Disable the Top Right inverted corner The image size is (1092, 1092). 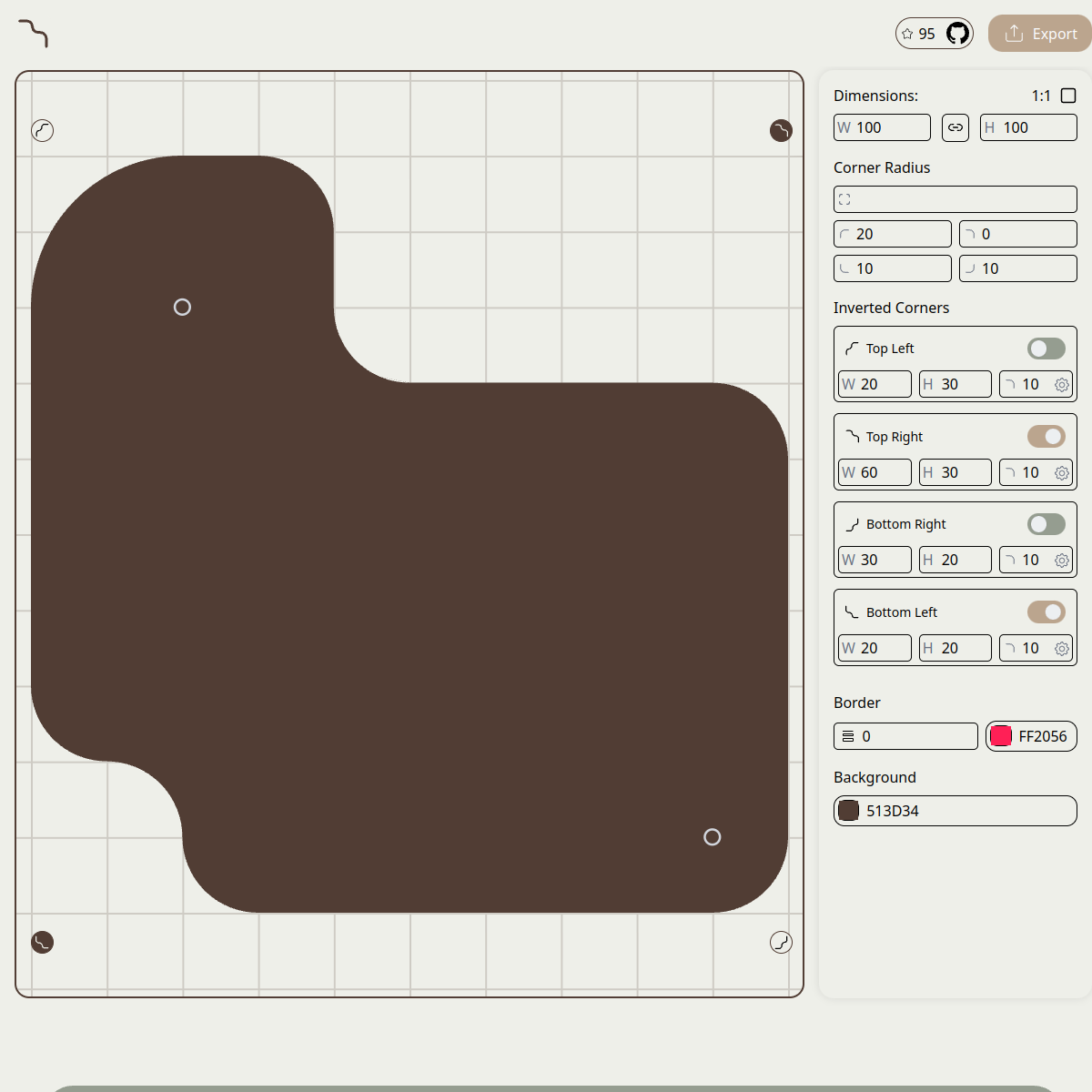[x=1046, y=437]
